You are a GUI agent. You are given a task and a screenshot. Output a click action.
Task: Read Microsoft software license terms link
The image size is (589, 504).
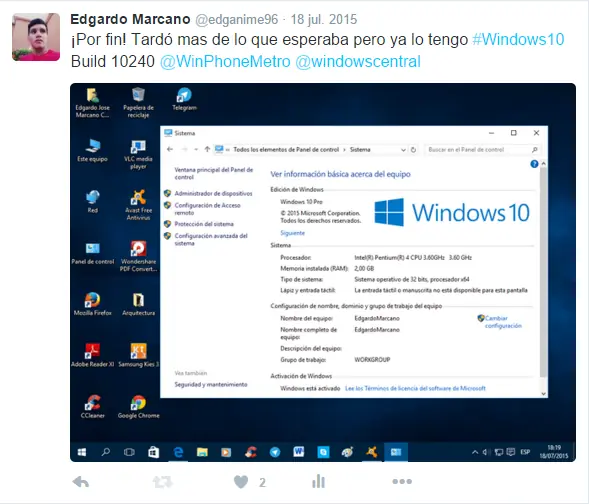pyautogui.click(x=415, y=388)
